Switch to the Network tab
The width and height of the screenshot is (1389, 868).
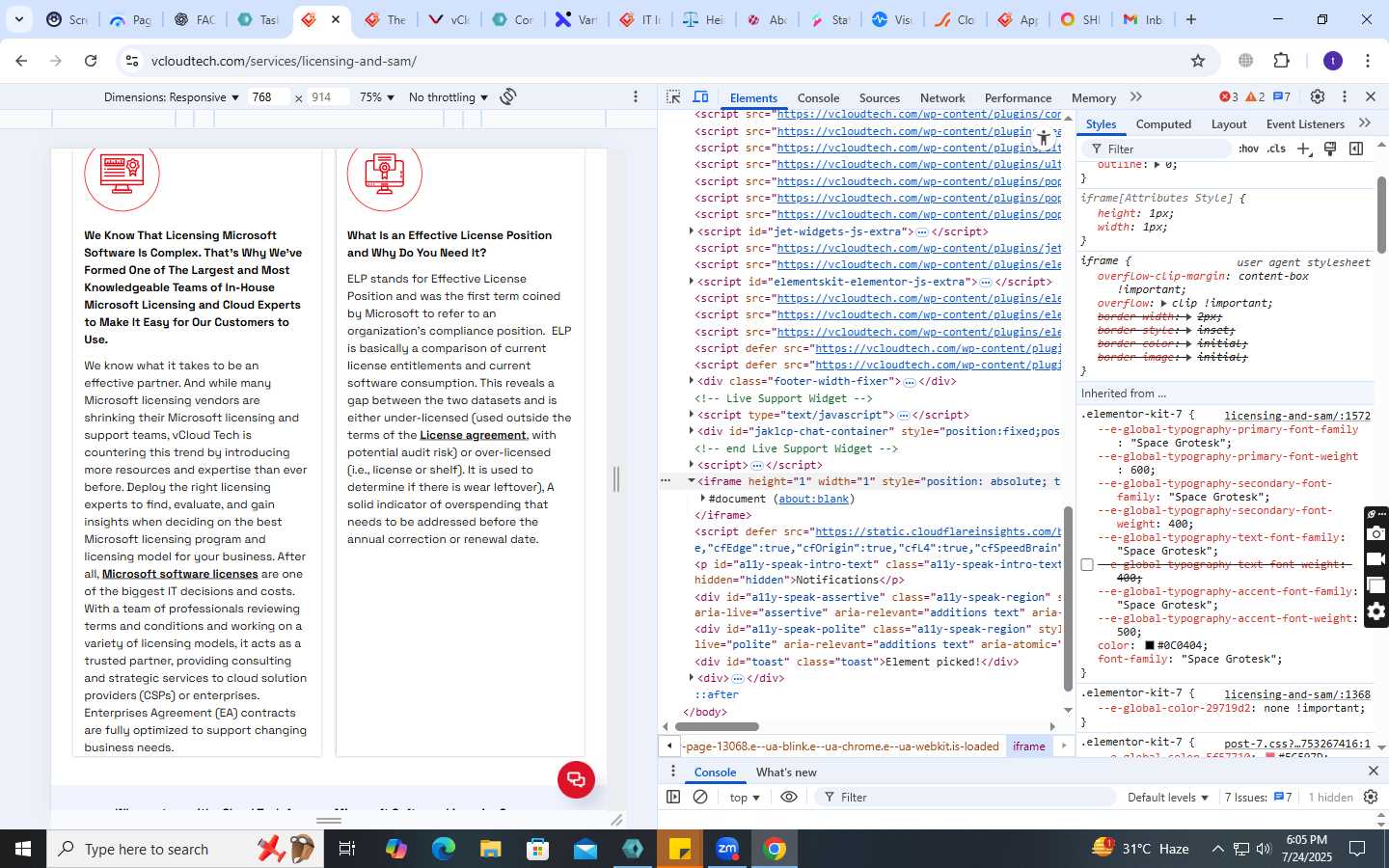942,97
